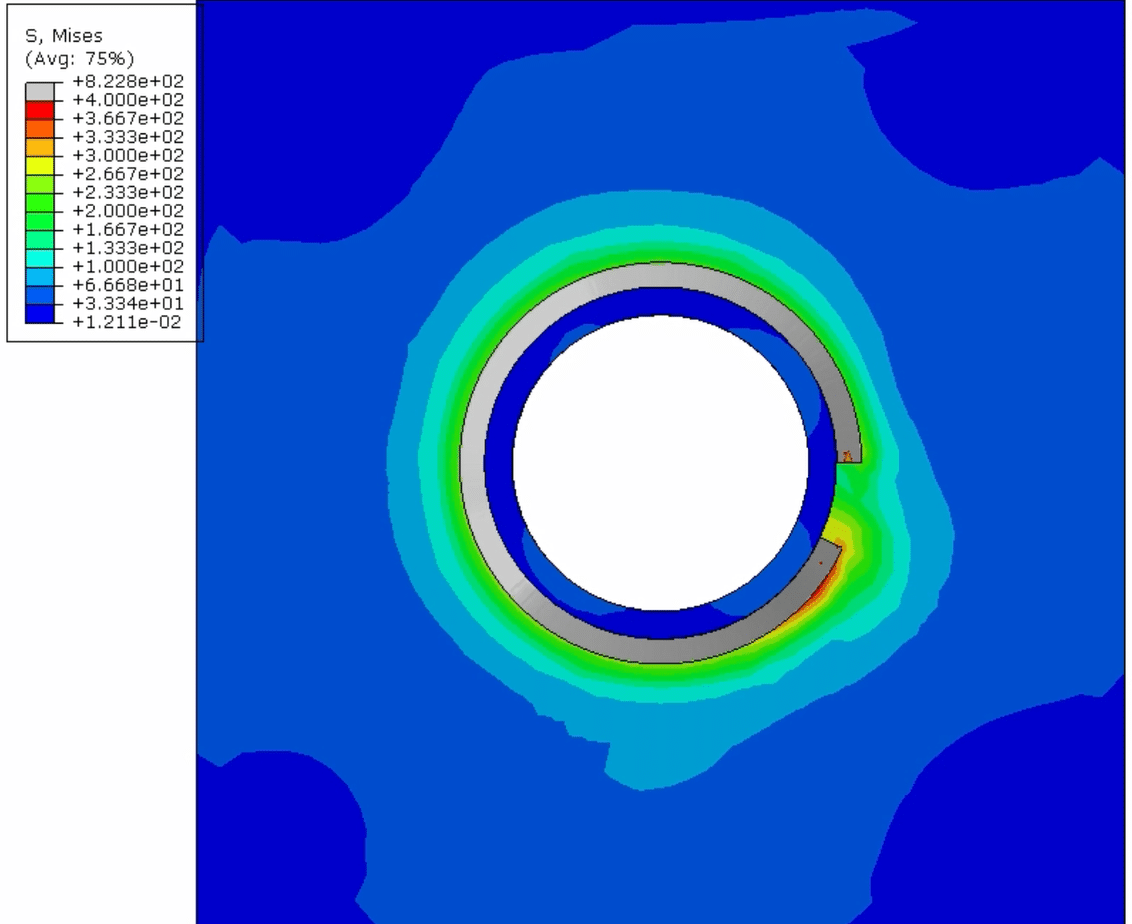Viewport: 1132px width, 924px height.
Task: Click the white circular hole at center
Action: click(661, 462)
